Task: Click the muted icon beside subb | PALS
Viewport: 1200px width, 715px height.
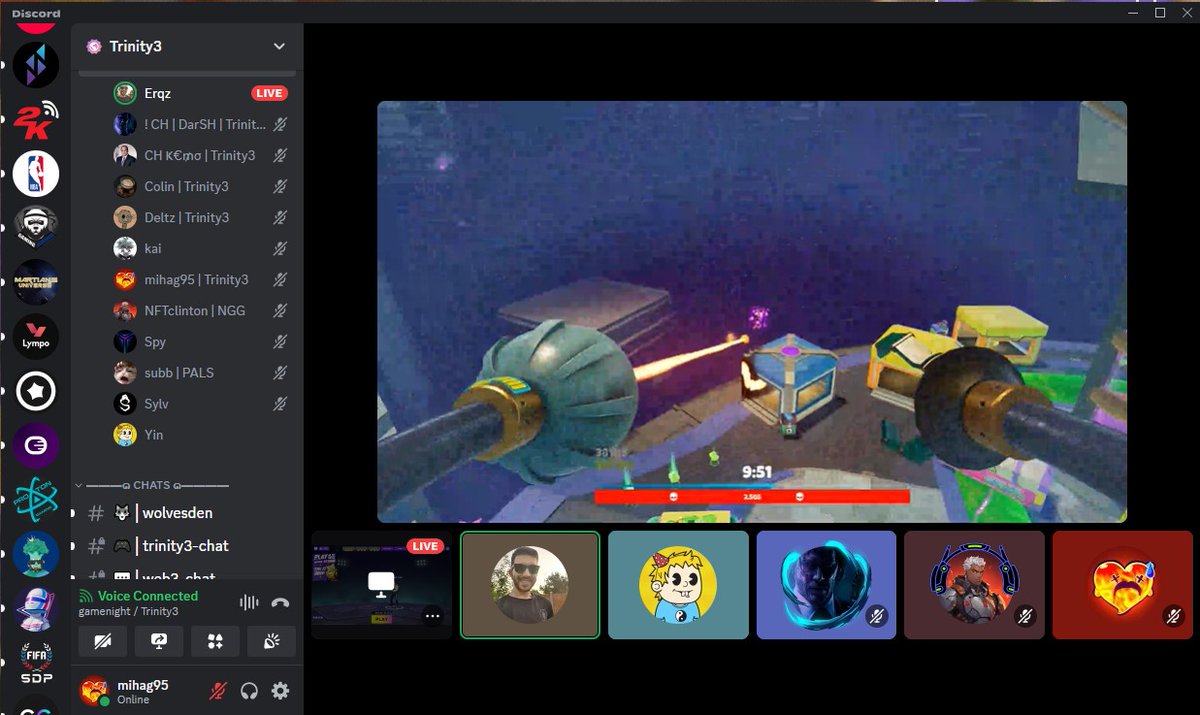Action: (x=281, y=372)
